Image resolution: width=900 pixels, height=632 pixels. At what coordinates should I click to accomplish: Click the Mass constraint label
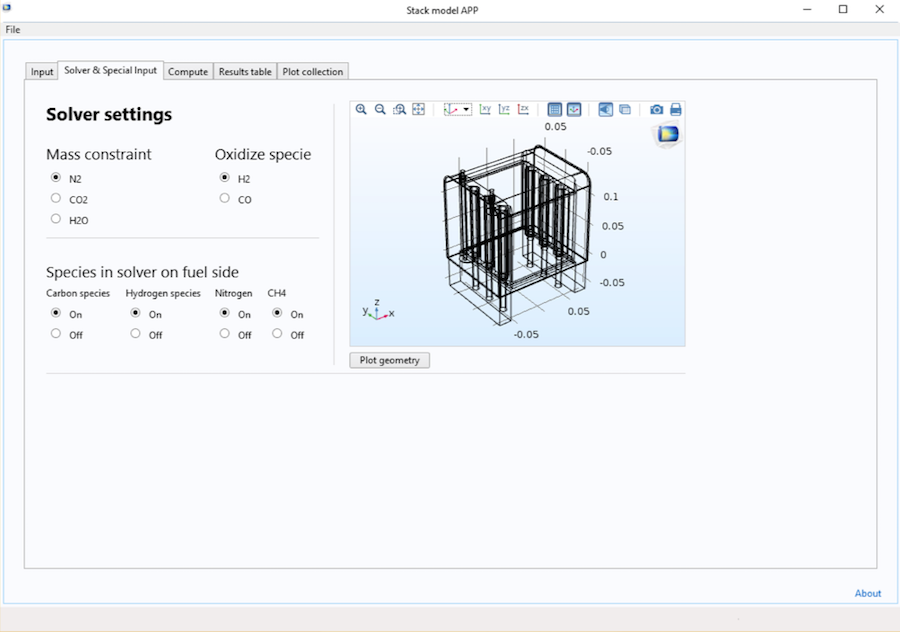[x=99, y=154]
